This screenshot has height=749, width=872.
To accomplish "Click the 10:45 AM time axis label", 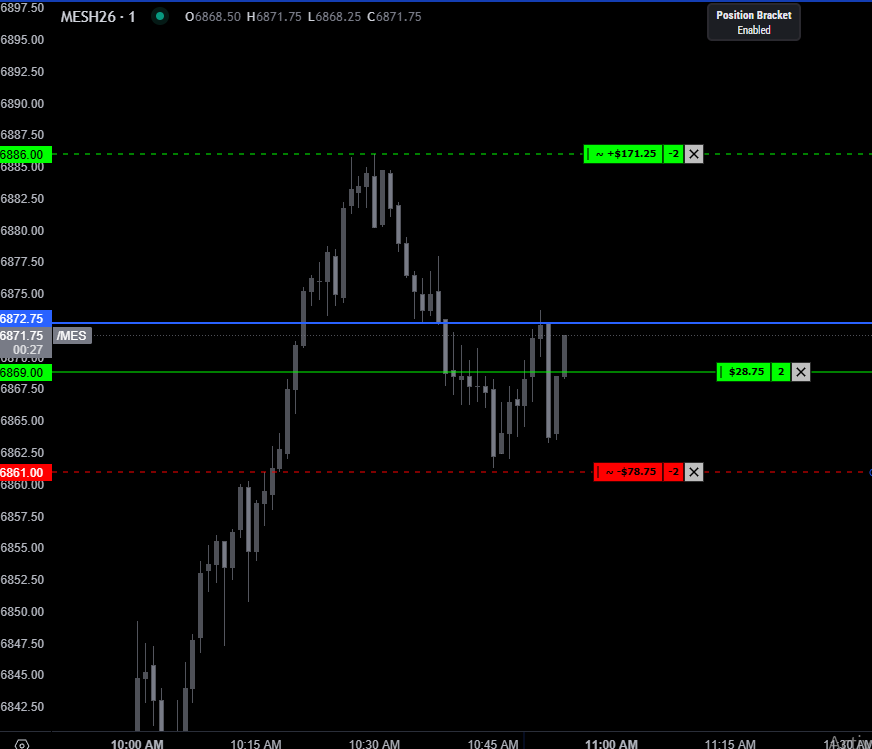I will (x=493, y=743).
